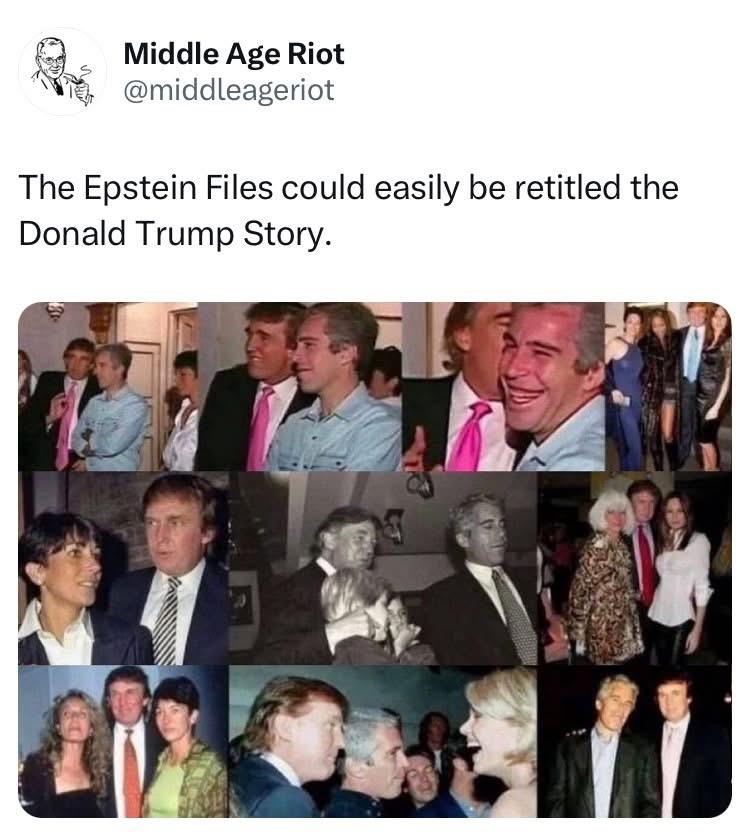Open photo of man in black leather jacket
The width and height of the screenshot is (750, 839).
pyautogui.click(x=634, y=741)
